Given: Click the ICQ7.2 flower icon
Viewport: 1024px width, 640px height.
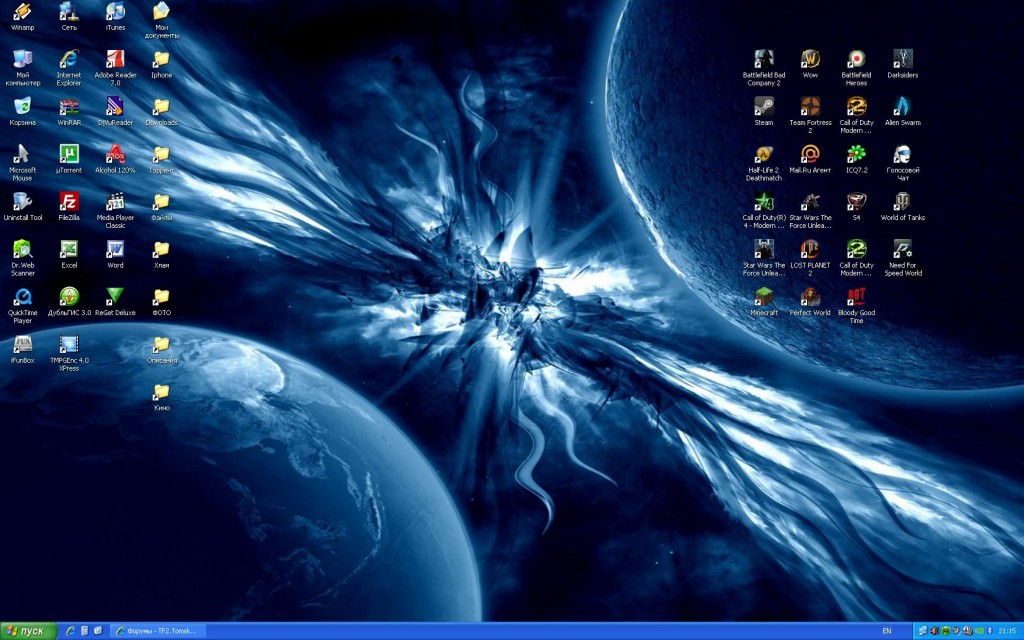Looking at the screenshot, I should pos(856,159).
